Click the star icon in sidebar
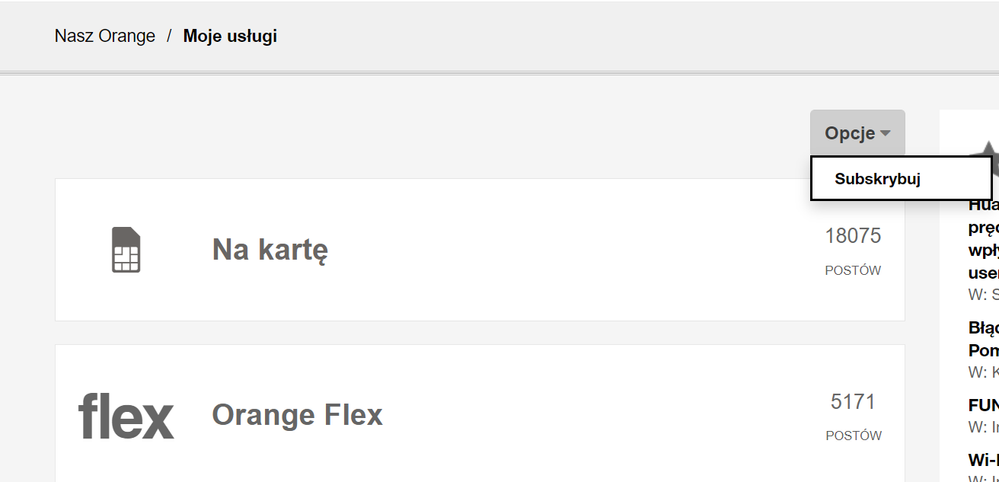 [x=987, y=157]
